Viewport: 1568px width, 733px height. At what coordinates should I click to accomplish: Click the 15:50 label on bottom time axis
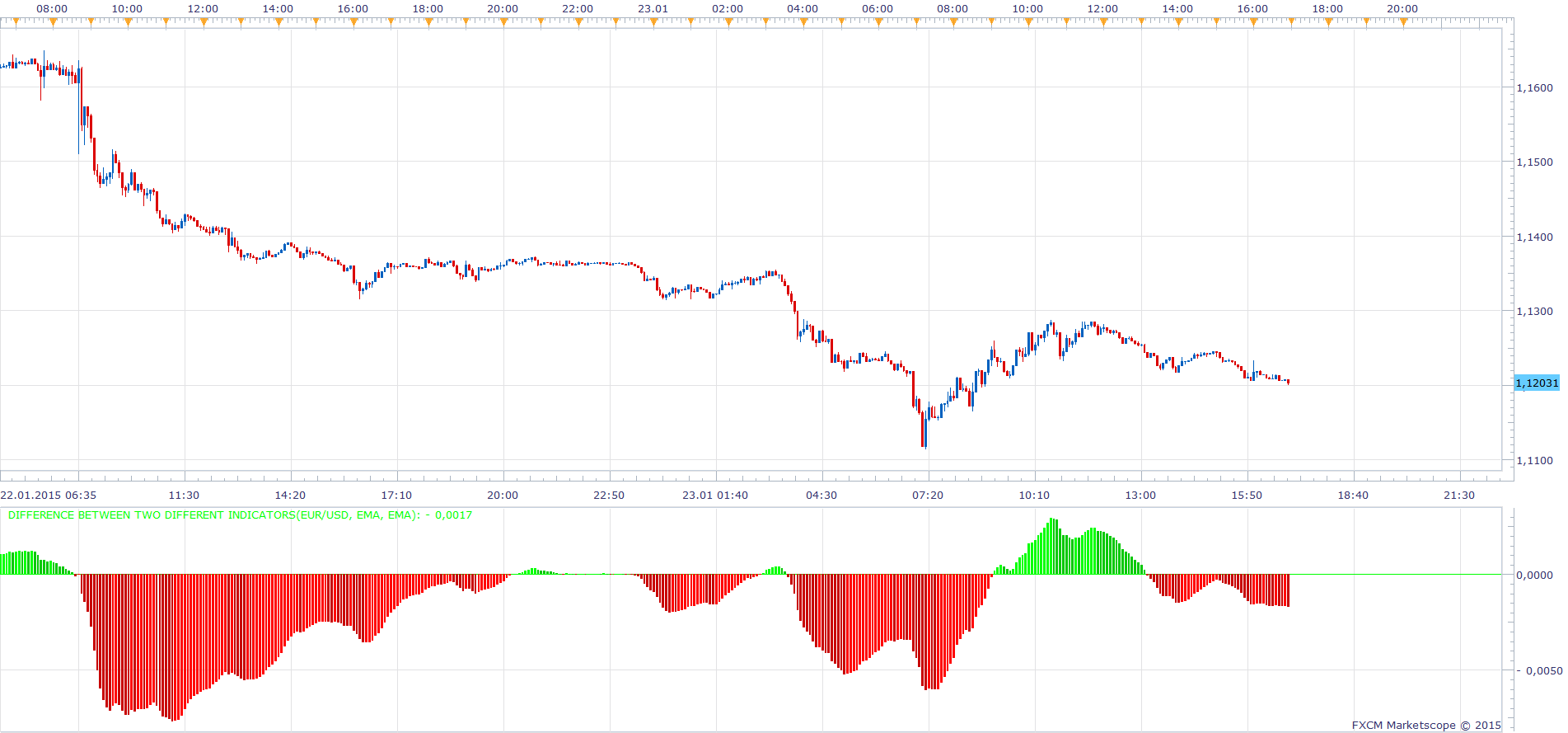click(x=1247, y=496)
